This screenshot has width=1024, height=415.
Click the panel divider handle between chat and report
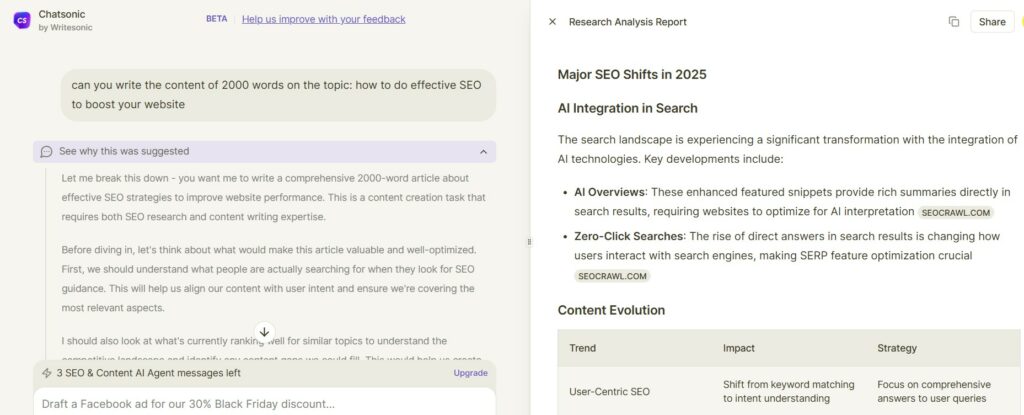tap(529, 242)
